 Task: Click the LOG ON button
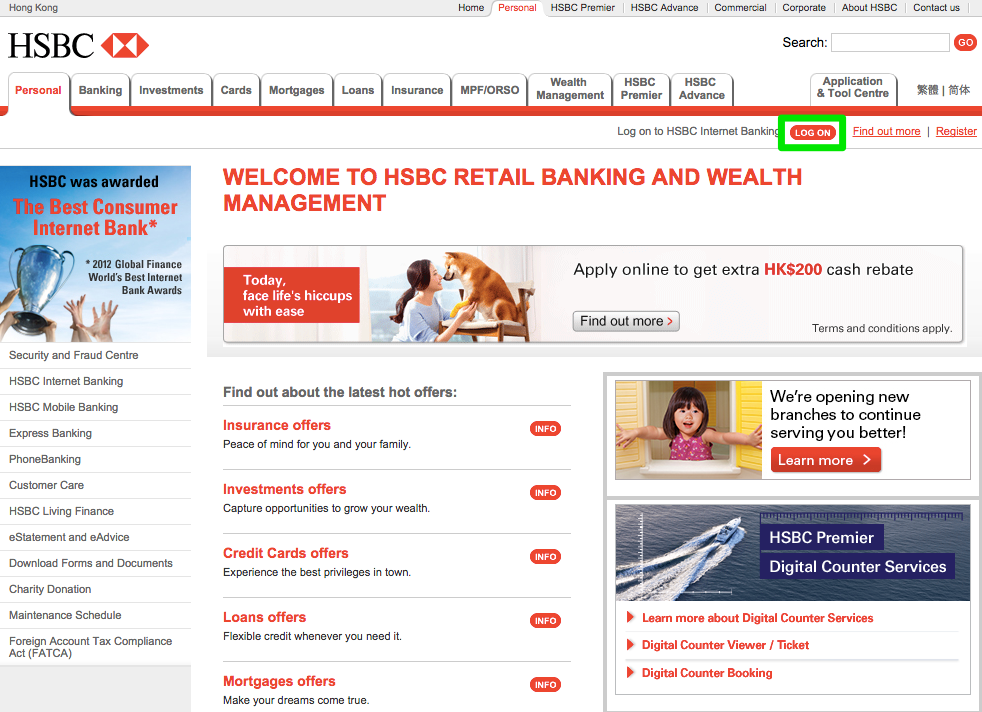(x=812, y=132)
